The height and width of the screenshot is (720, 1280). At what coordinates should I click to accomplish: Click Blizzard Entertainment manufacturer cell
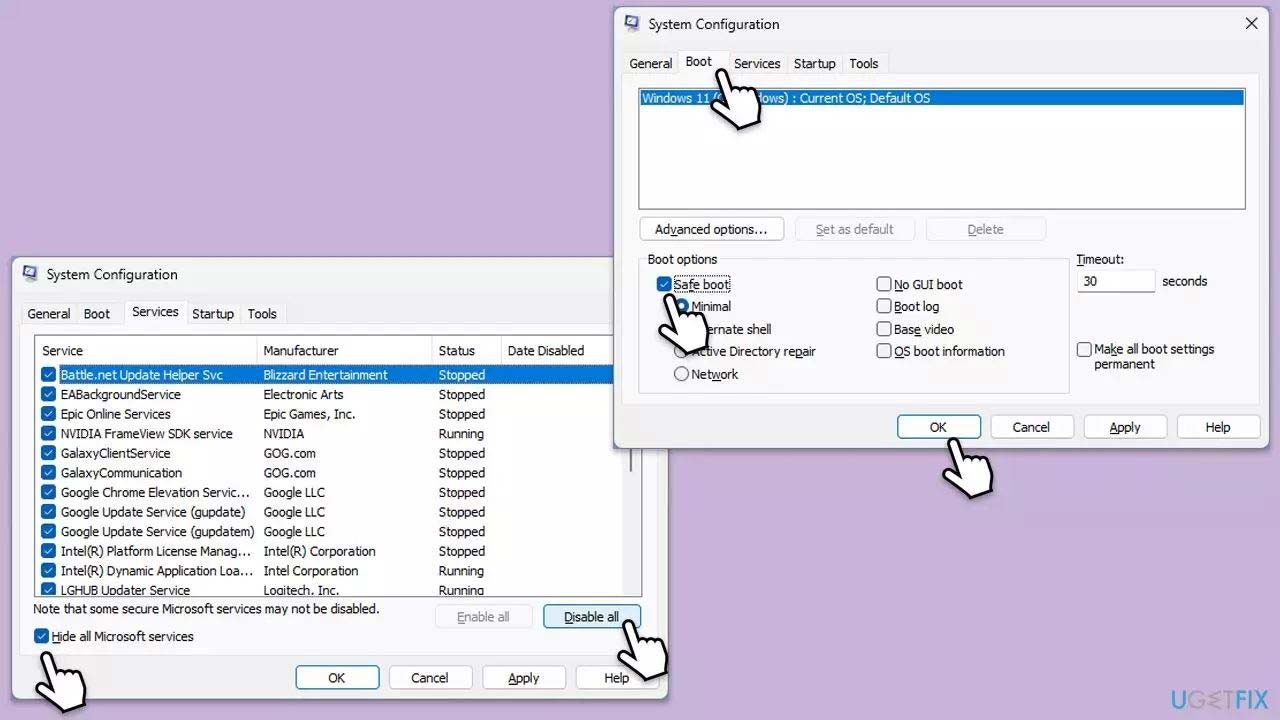(325, 375)
